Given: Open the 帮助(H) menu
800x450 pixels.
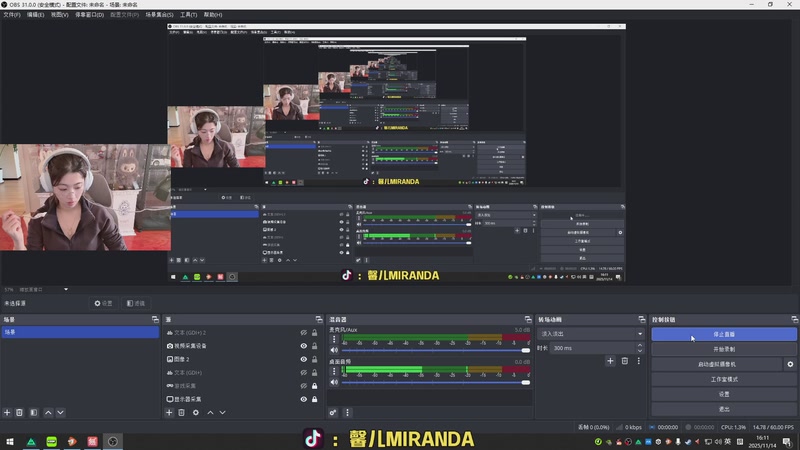Looking at the screenshot, I should click(x=213, y=15).
